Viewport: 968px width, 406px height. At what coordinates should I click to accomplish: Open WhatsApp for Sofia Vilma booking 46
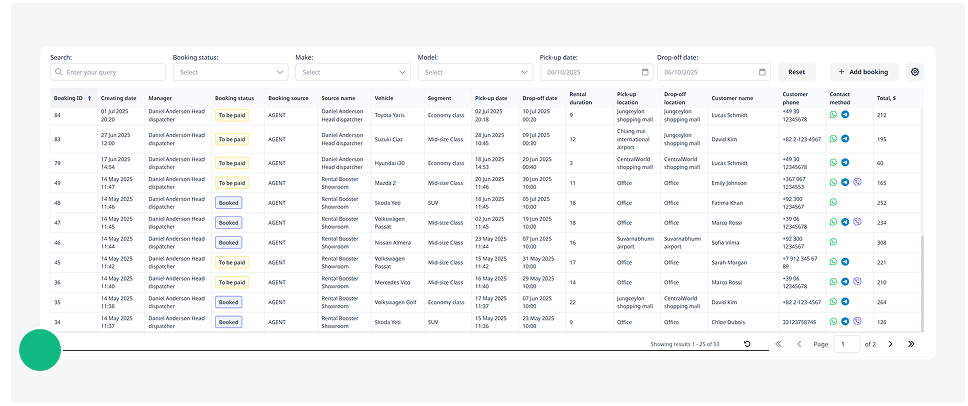(833, 242)
